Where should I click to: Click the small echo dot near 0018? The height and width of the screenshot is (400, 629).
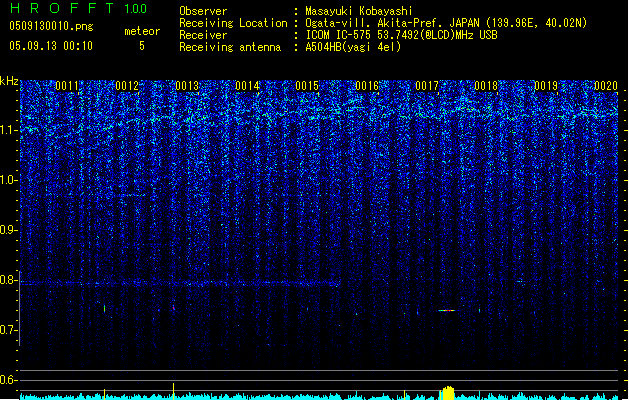coord(480,310)
